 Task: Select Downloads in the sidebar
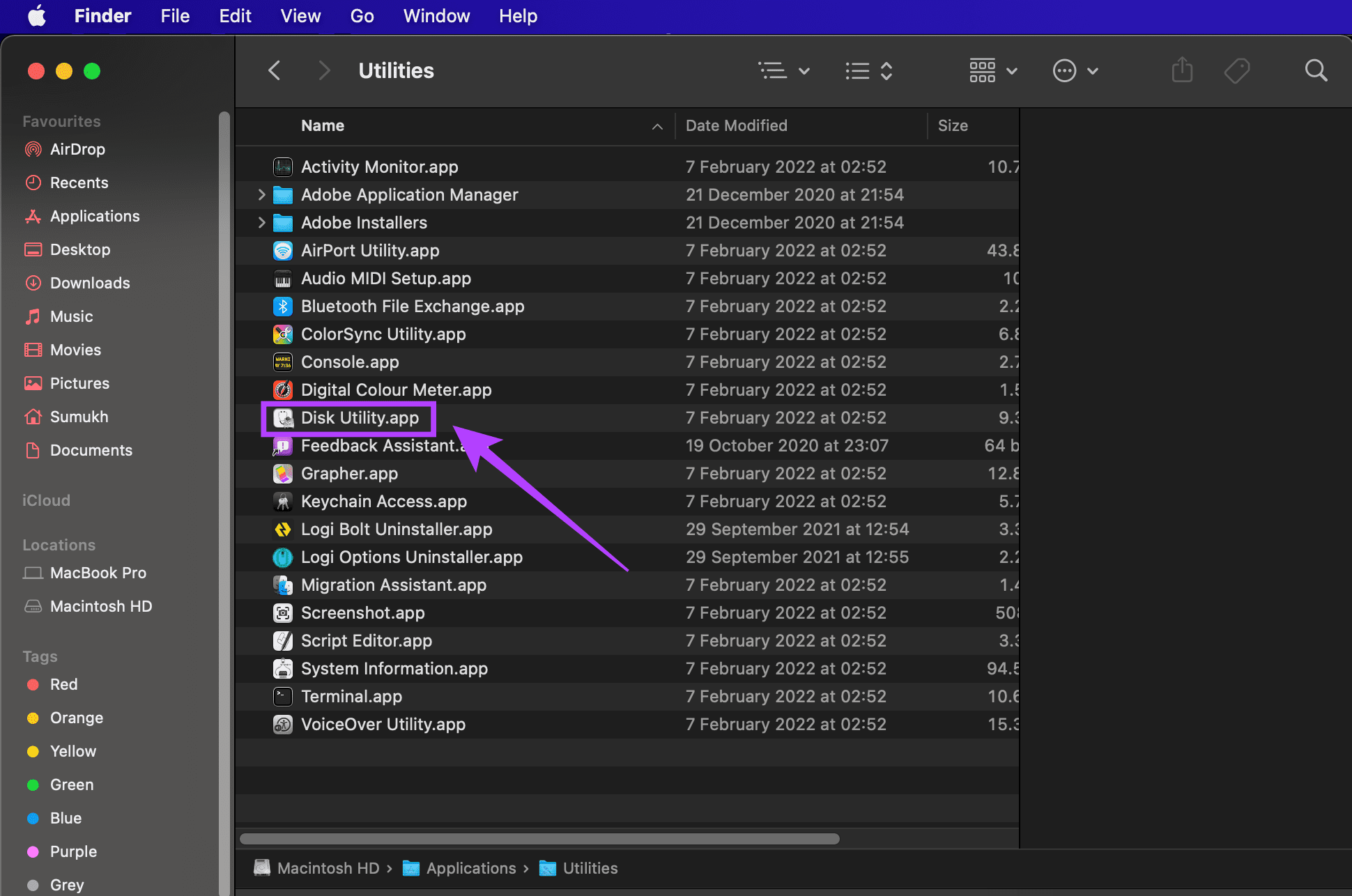pyautogui.click(x=90, y=283)
